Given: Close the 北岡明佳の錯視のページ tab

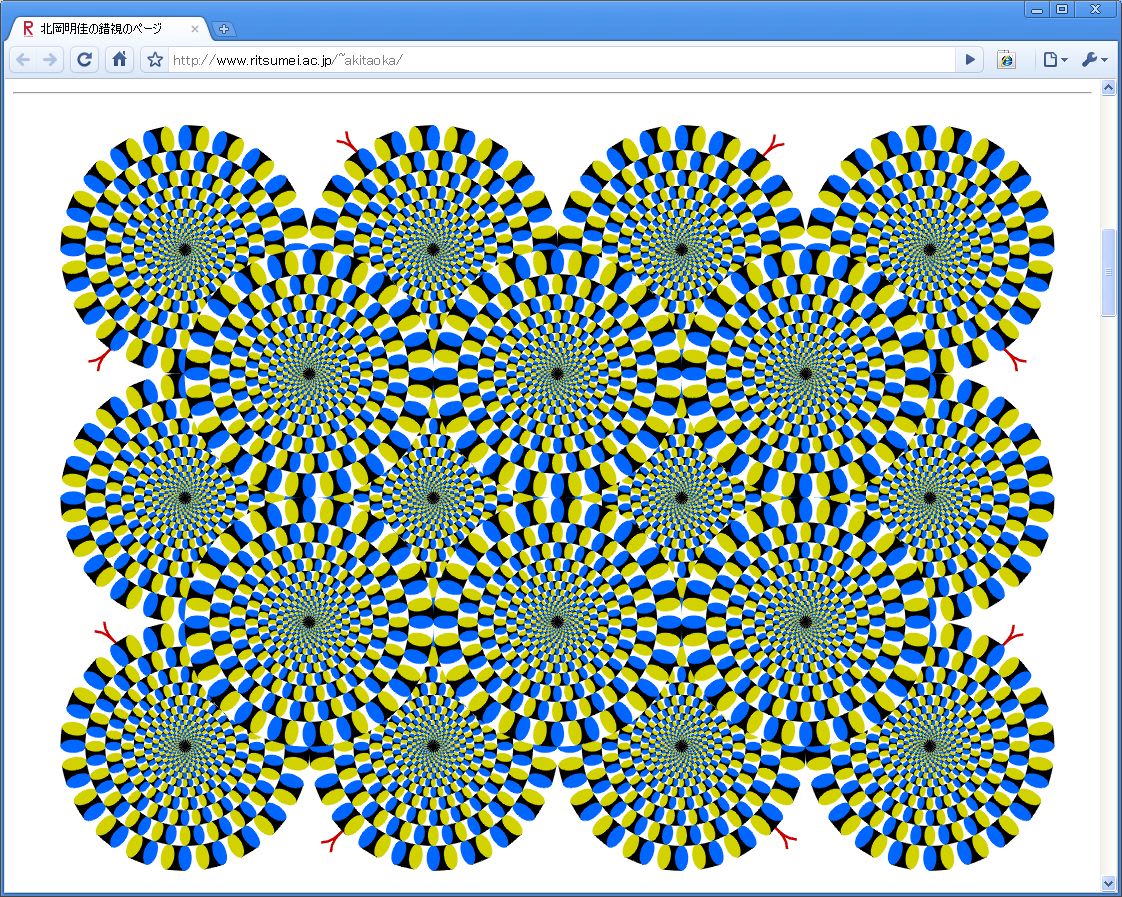Looking at the screenshot, I should [195, 29].
